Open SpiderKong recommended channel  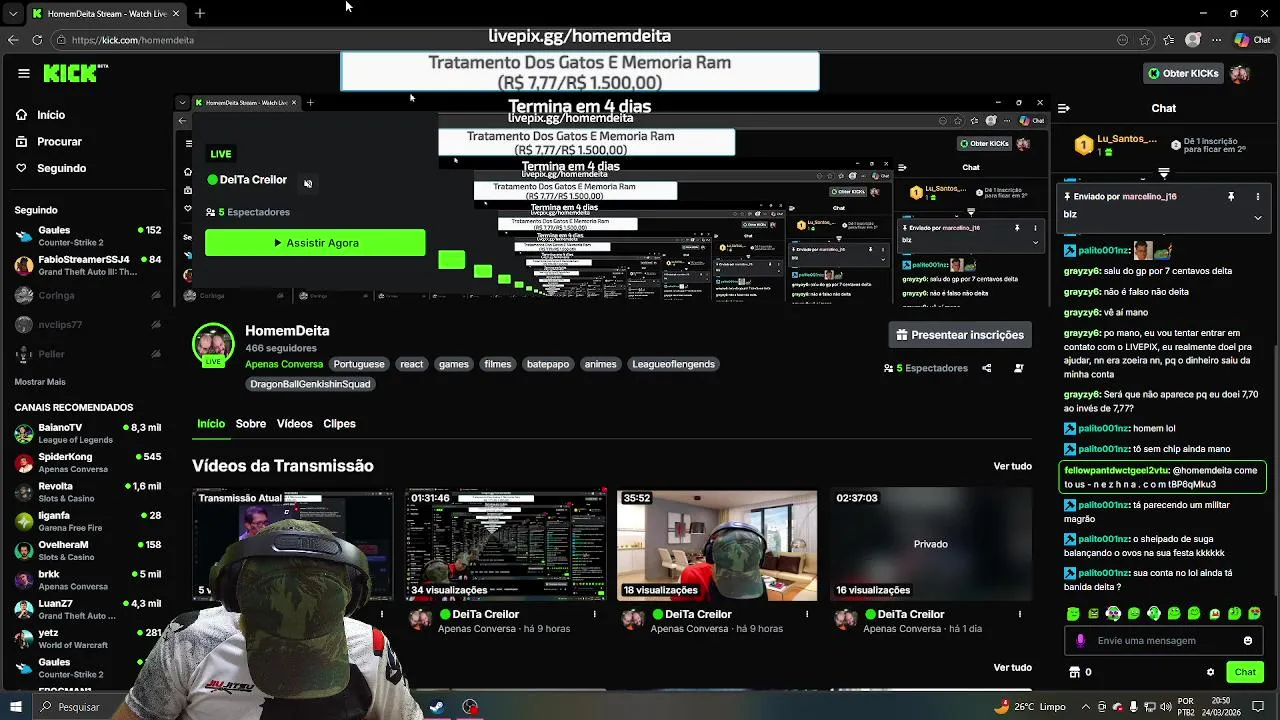coord(88,462)
